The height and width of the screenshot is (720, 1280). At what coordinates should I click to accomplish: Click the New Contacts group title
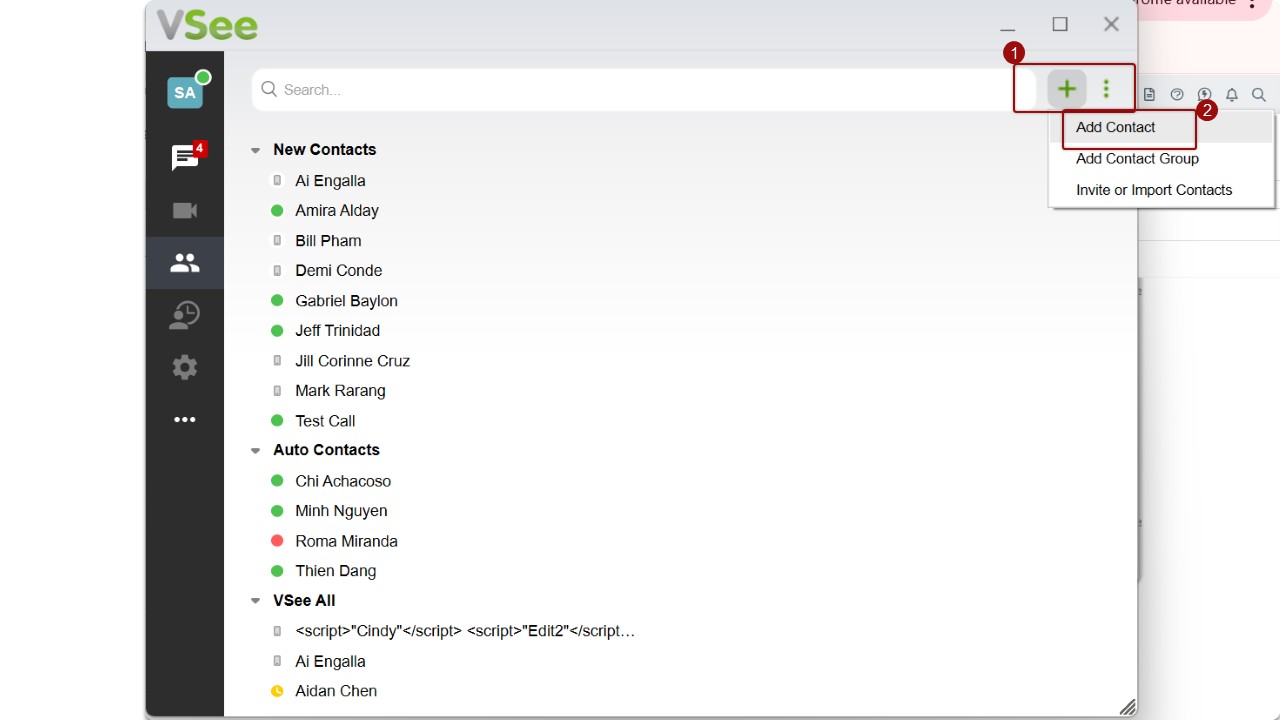(324, 150)
